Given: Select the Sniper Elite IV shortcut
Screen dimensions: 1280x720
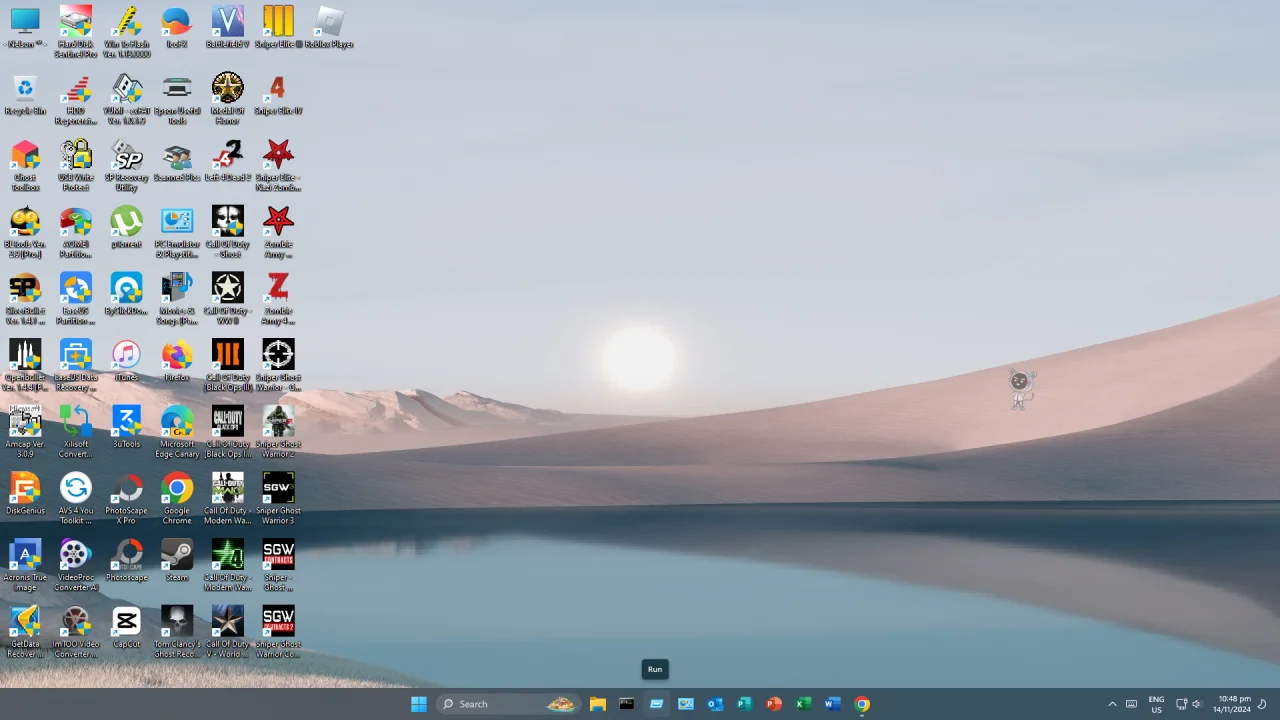Looking at the screenshot, I should click(278, 94).
